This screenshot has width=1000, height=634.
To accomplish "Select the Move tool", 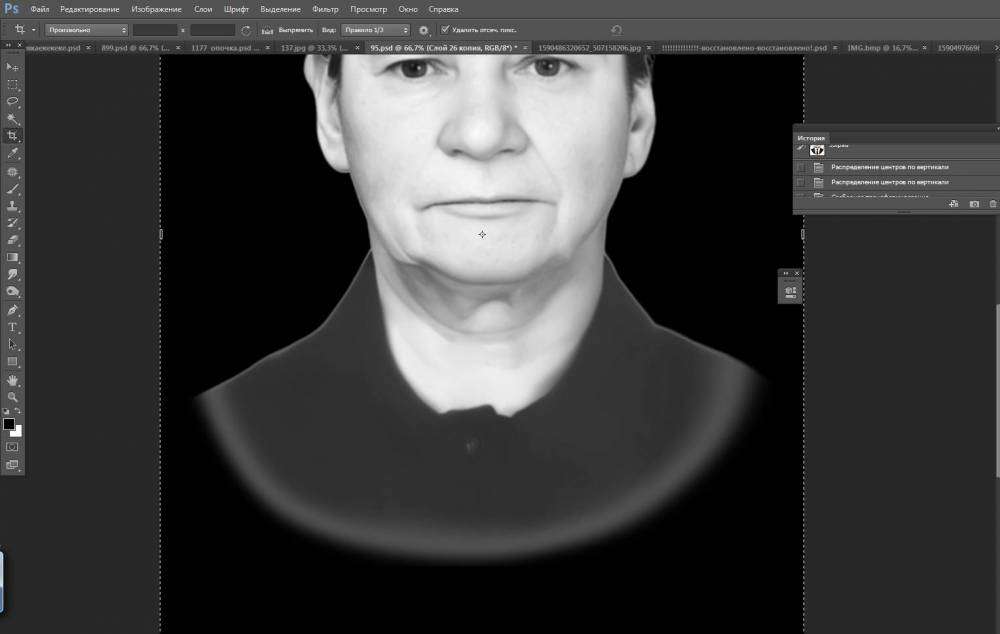I will [13, 67].
